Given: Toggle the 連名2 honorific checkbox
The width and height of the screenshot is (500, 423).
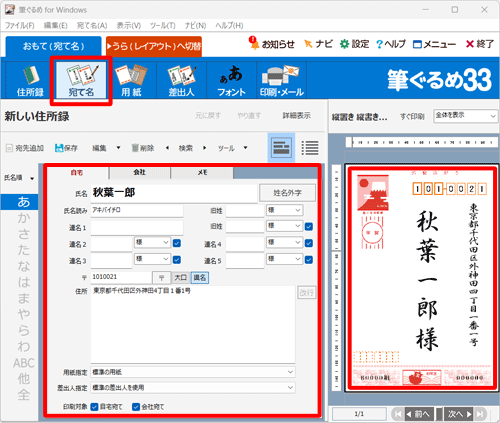Looking at the screenshot, I should click(x=177, y=243).
